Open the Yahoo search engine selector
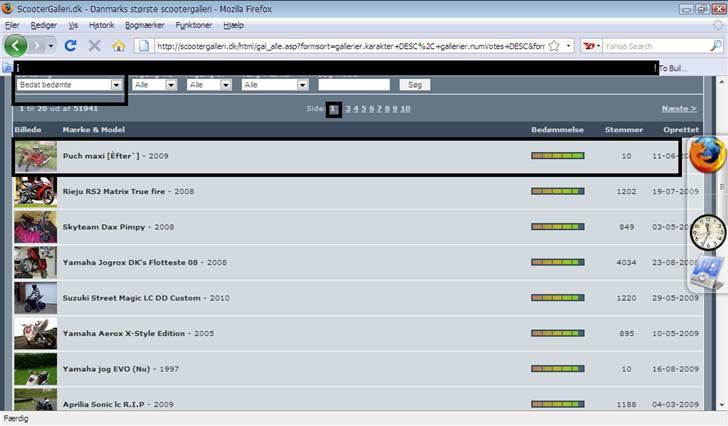This screenshot has height=426, width=728. click(x=592, y=46)
